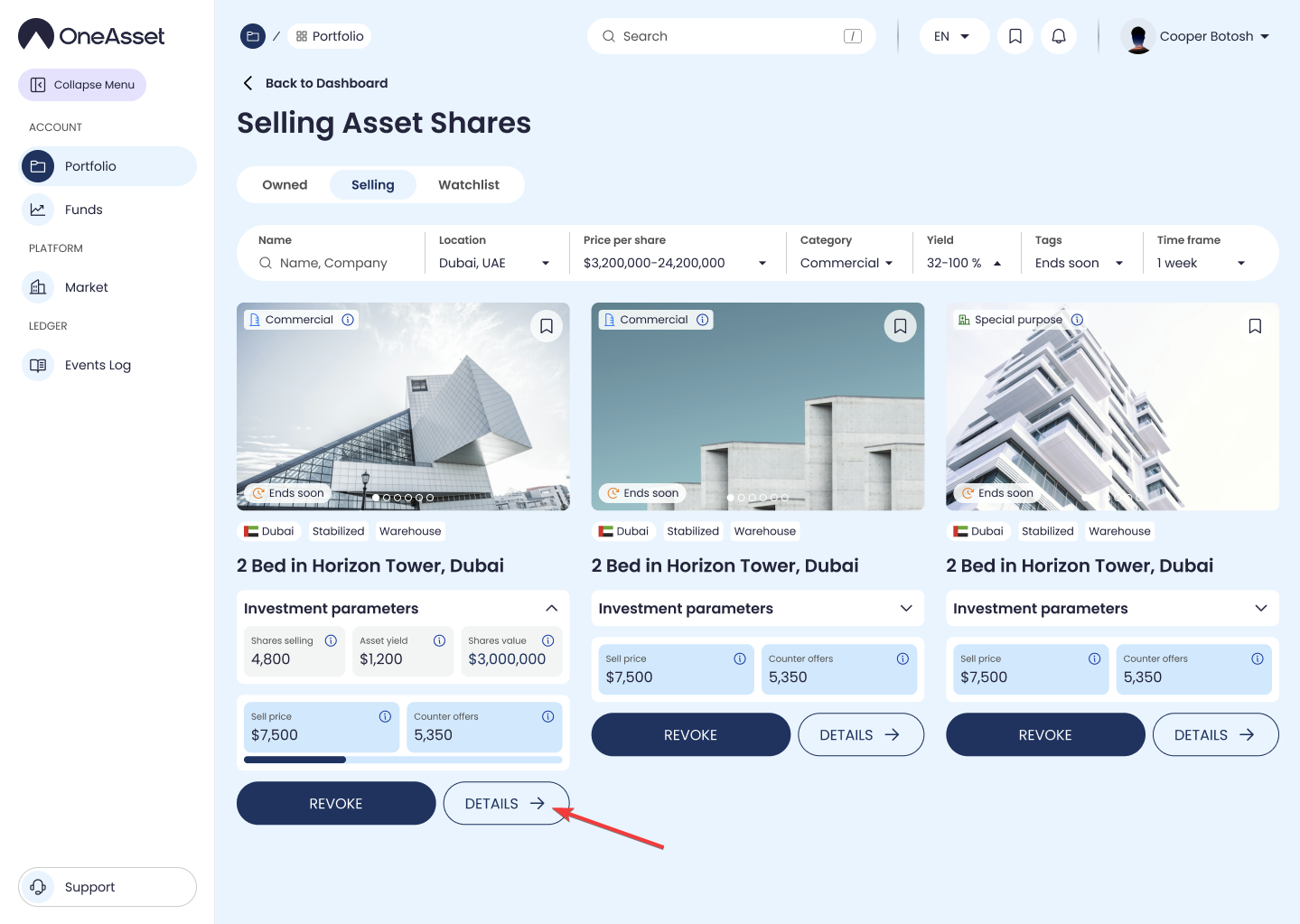This screenshot has height=924, width=1300.
Task: Switch to the Watchlist tab
Action: pyautogui.click(x=468, y=184)
